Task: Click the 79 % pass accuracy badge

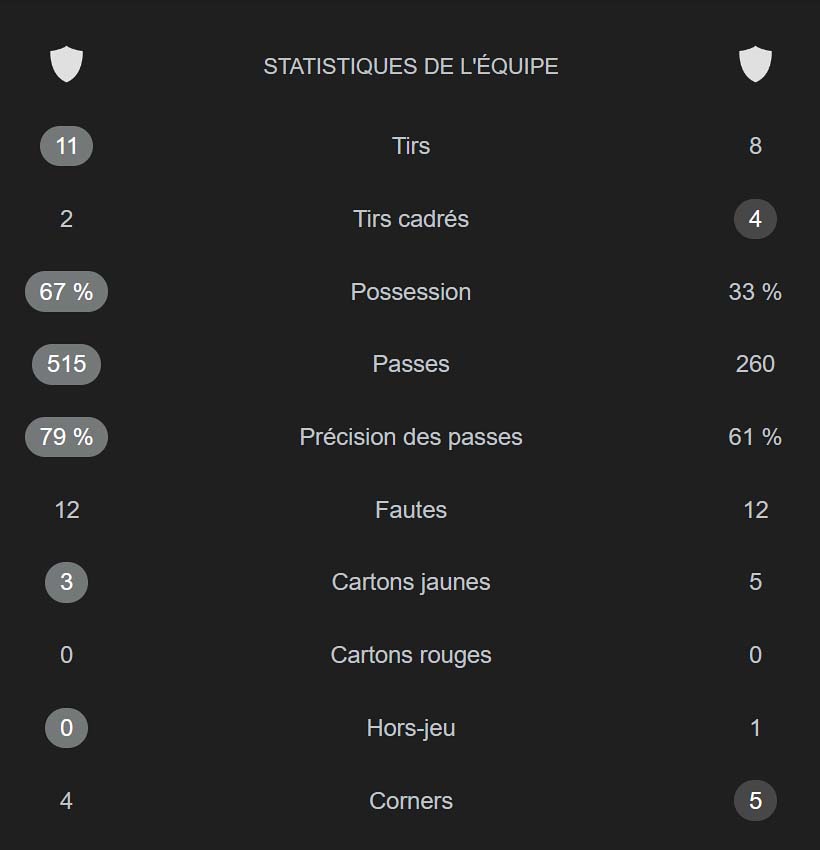Action: click(x=66, y=437)
